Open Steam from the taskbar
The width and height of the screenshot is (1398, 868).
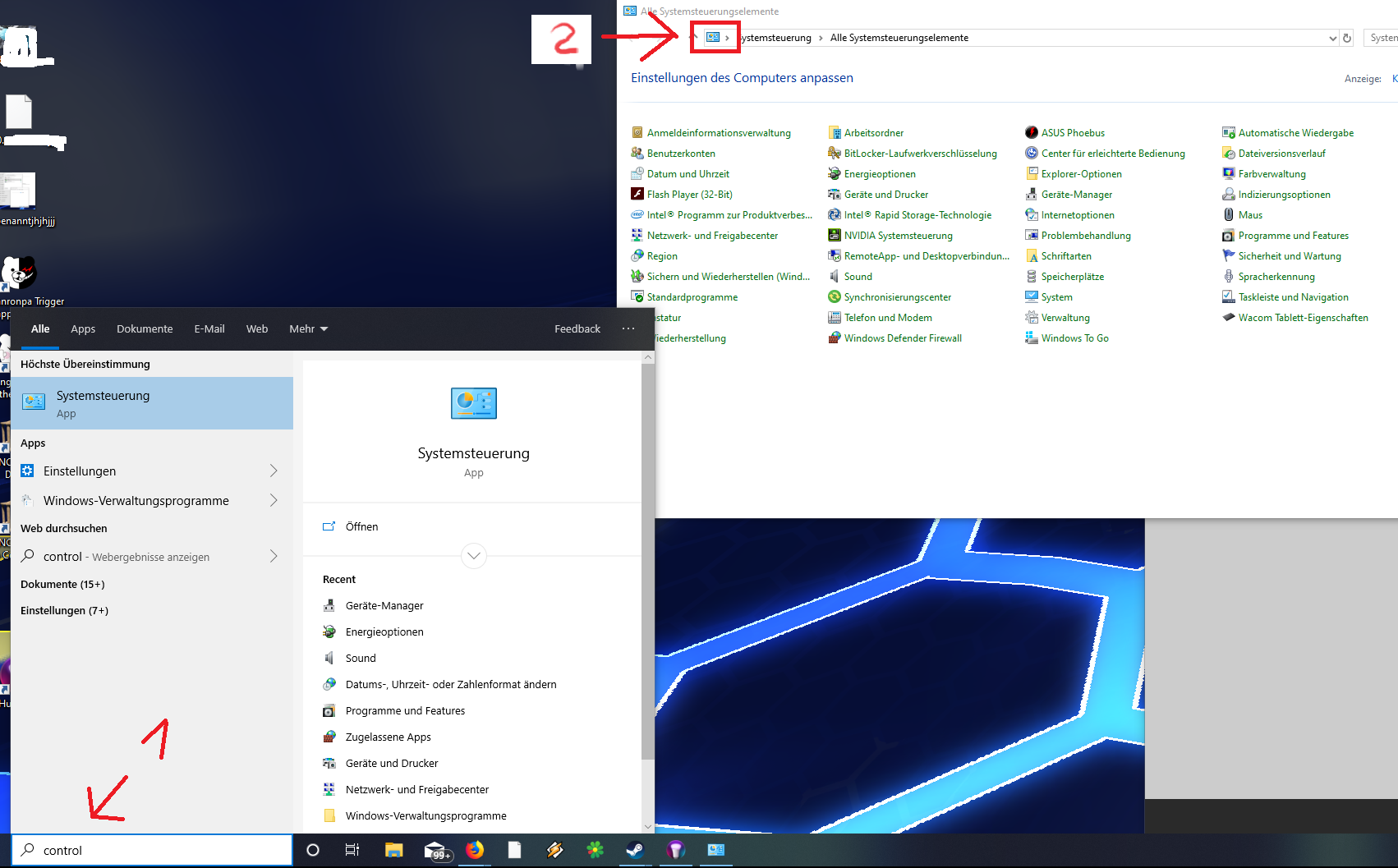635,850
